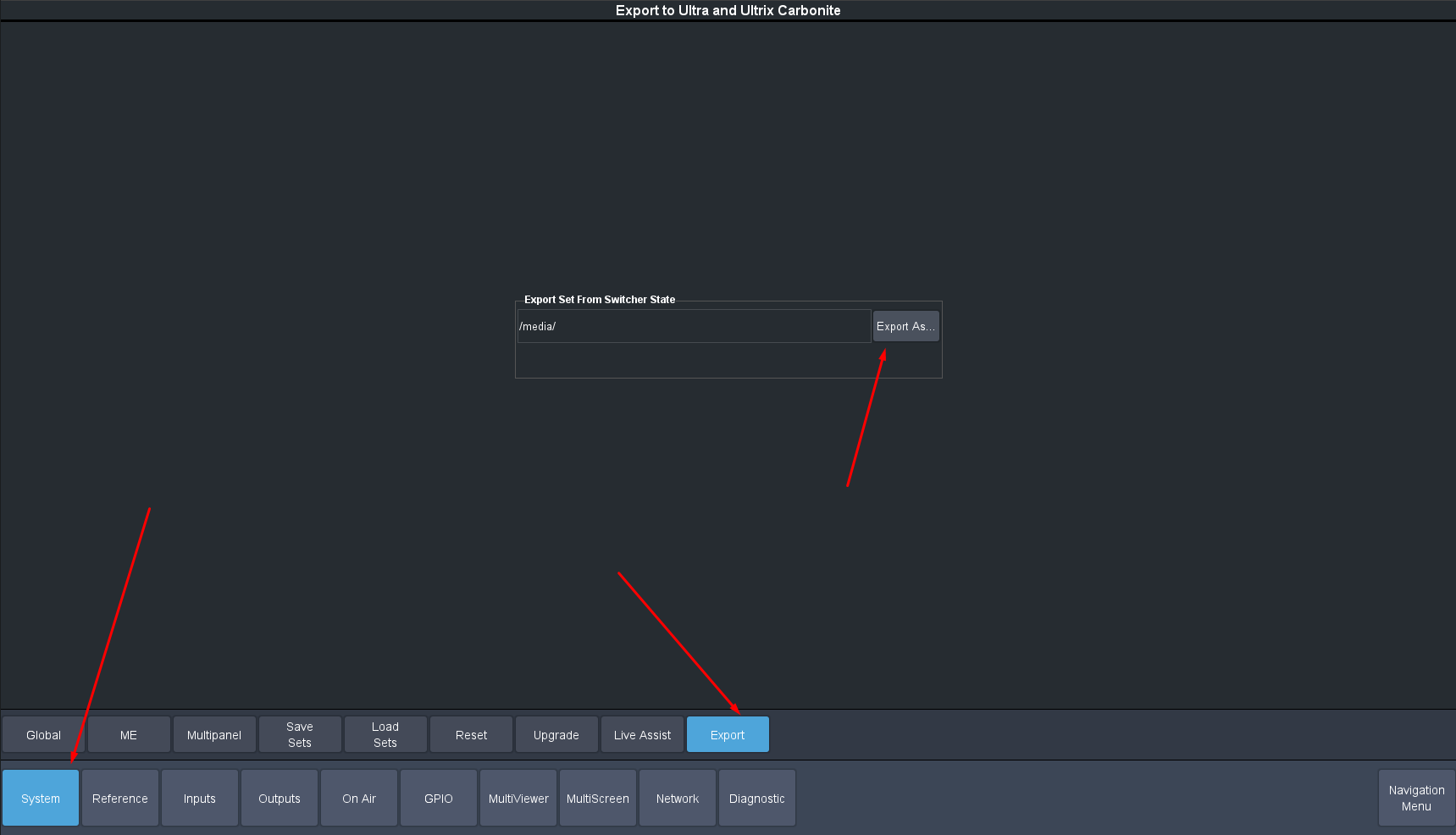This screenshot has width=1456, height=835.
Task: Select the Reset tab
Action: (x=471, y=734)
